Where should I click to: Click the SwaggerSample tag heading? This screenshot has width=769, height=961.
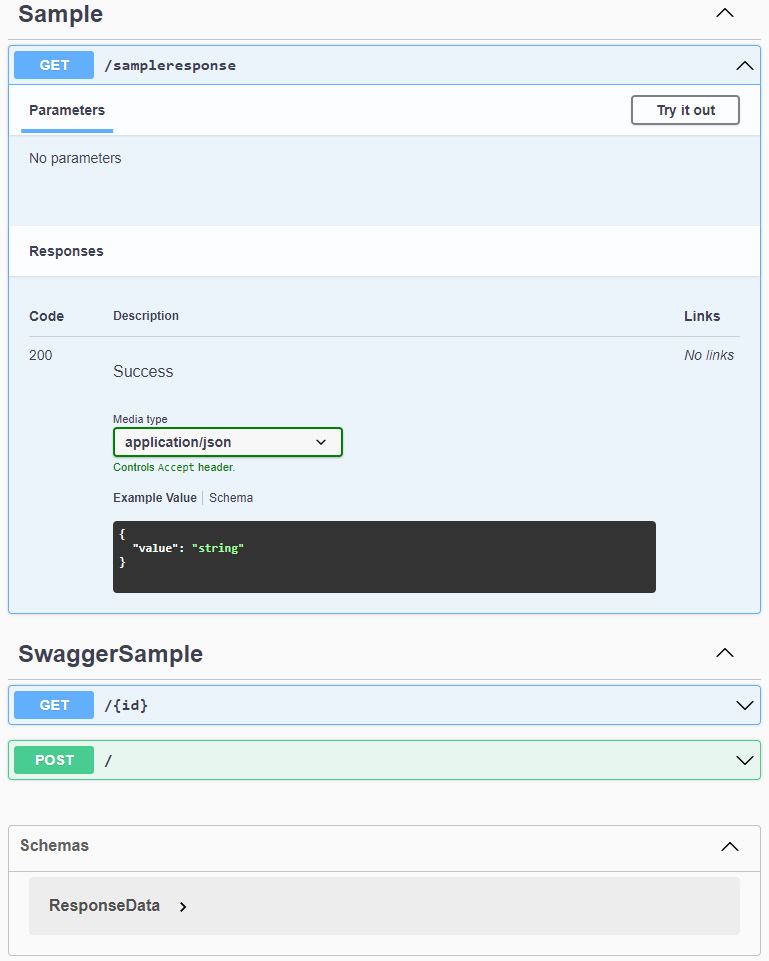pyautogui.click(x=110, y=654)
